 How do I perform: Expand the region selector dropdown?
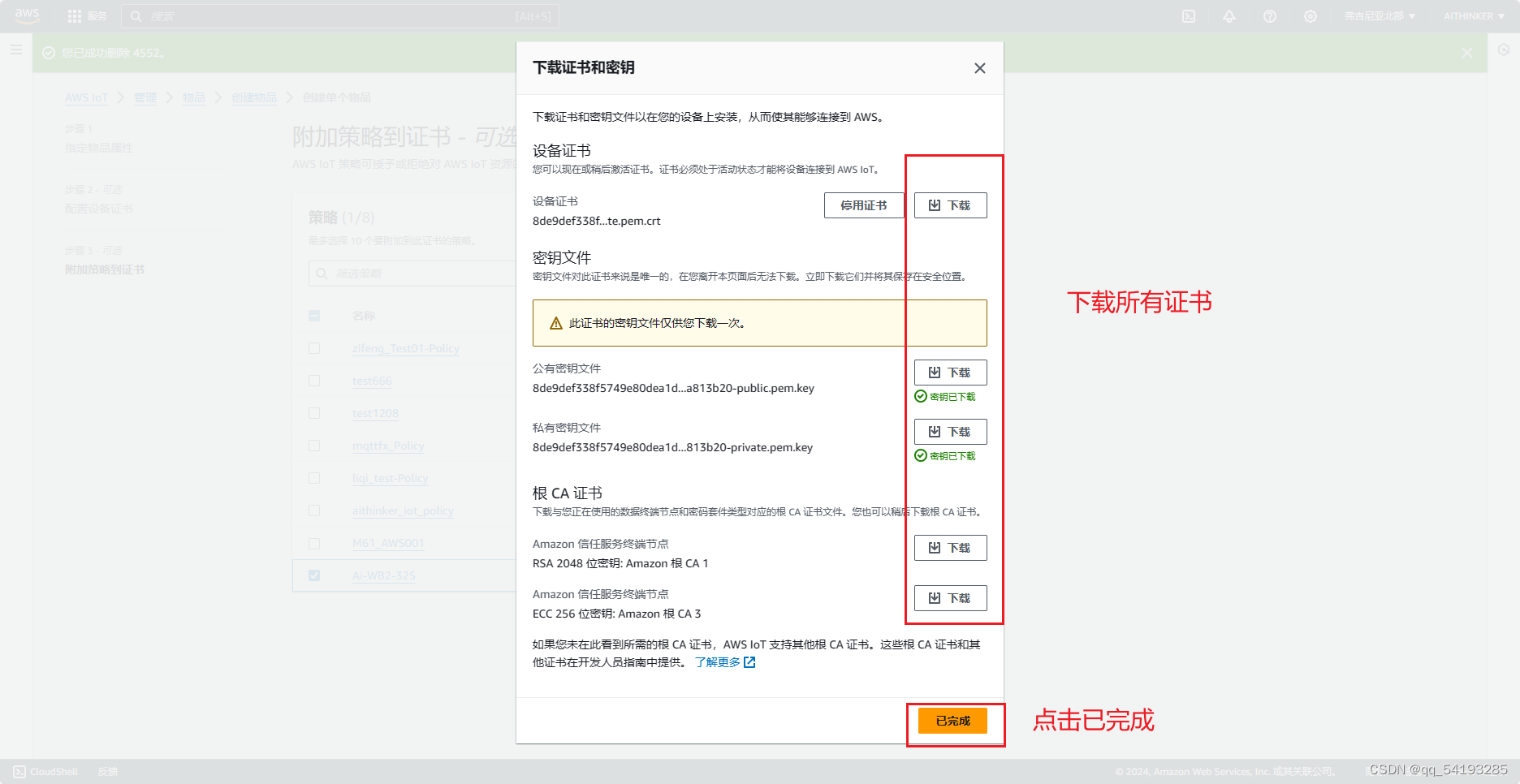click(1380, 16)
